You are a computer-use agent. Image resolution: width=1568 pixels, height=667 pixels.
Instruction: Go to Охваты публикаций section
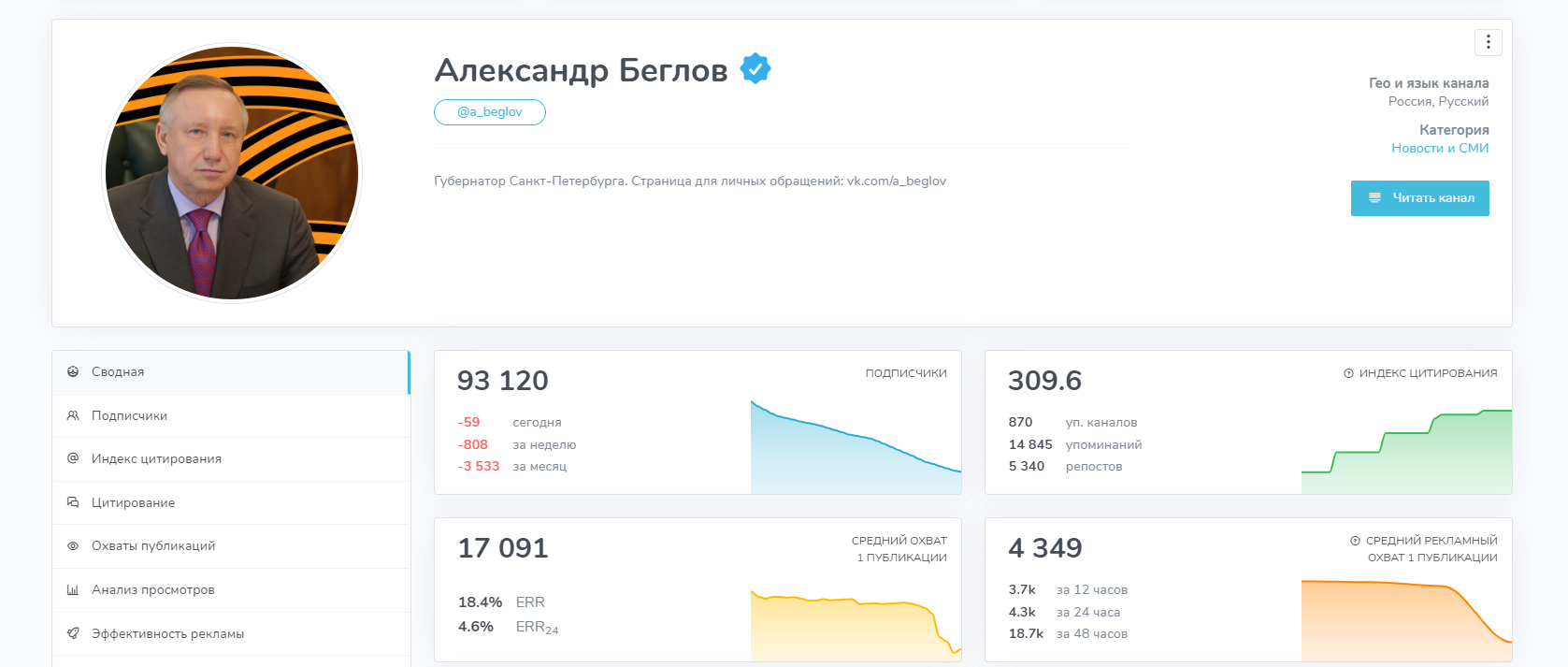(153, 546)
